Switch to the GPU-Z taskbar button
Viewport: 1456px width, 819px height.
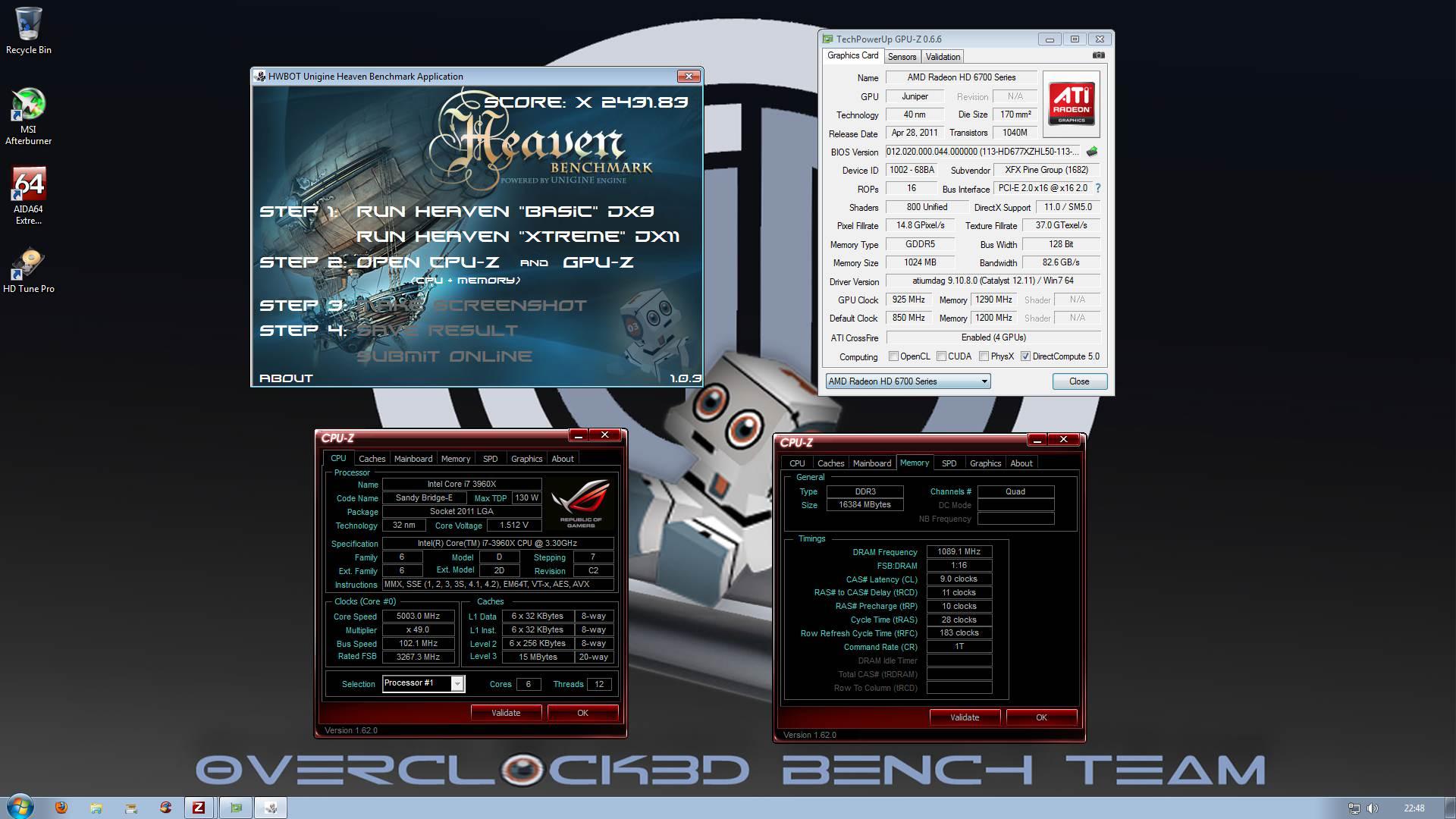(x=236, y=808)
